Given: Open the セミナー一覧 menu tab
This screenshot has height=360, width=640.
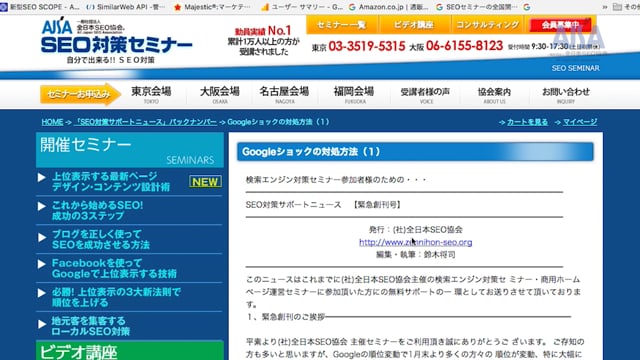Looking at the screenshot, I should [x=342, y=25].
